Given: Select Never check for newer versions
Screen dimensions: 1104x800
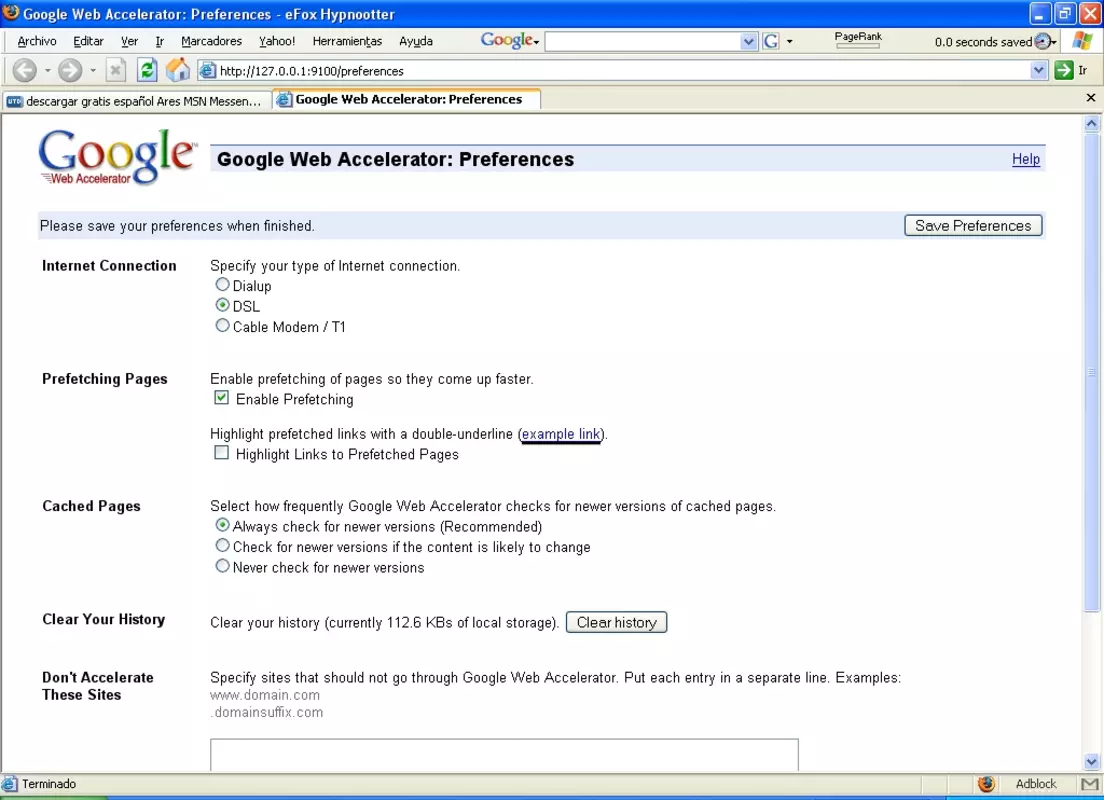Looking at the screenshot, I should pyautogui.click(x=222, y=565).
